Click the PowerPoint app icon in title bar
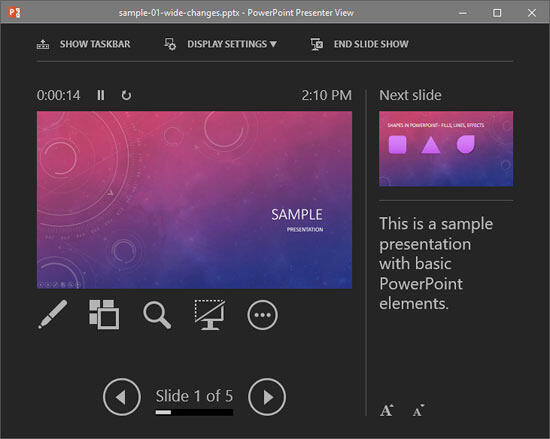550x439 pixels. tap(14, 13)
